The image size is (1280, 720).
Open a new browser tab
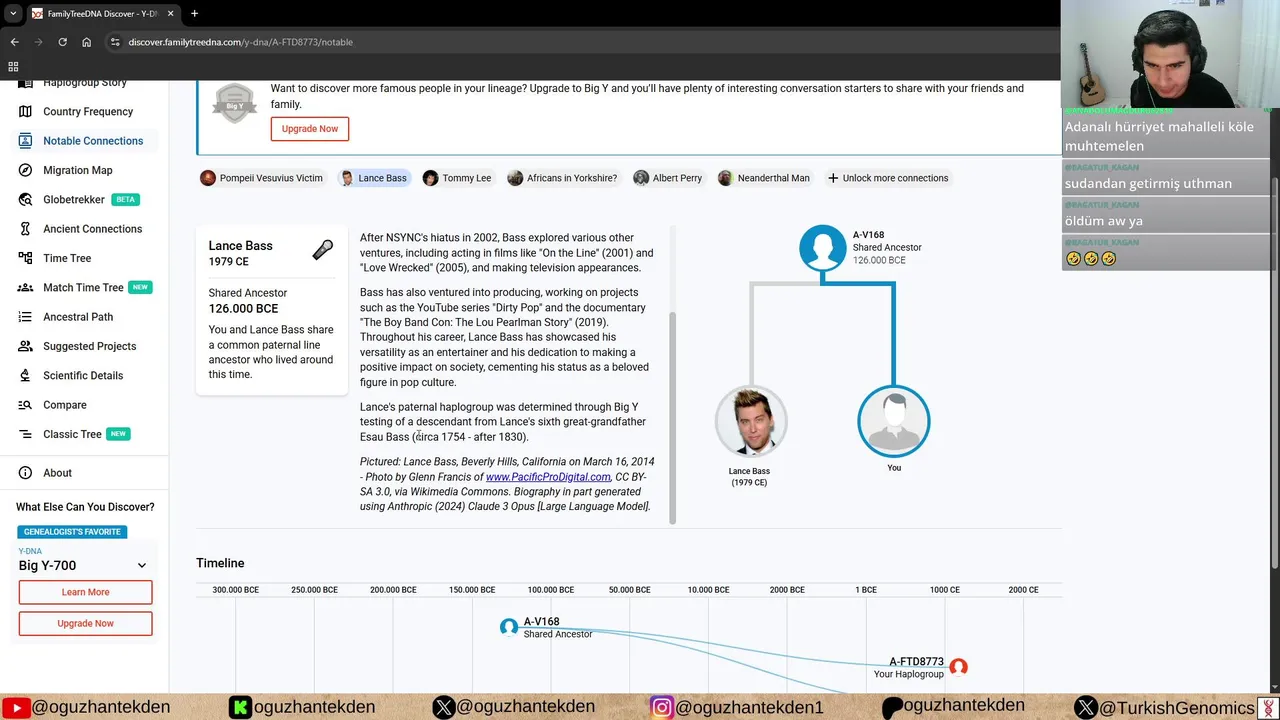pos(194,14)
